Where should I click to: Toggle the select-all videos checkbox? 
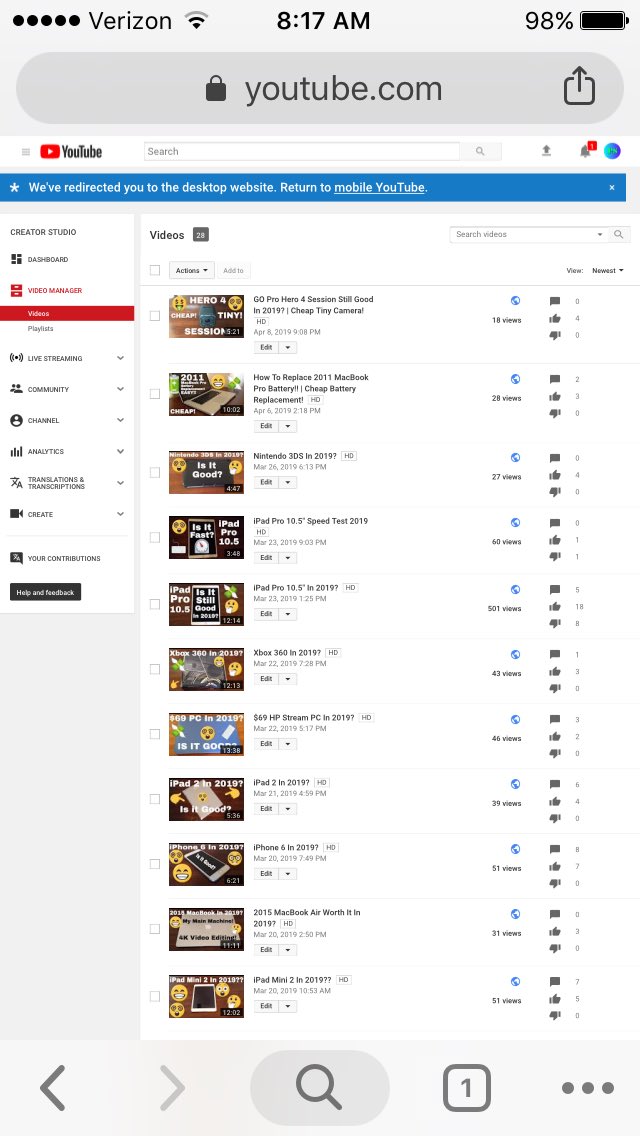pyautogui.click(x=154, y=270)
